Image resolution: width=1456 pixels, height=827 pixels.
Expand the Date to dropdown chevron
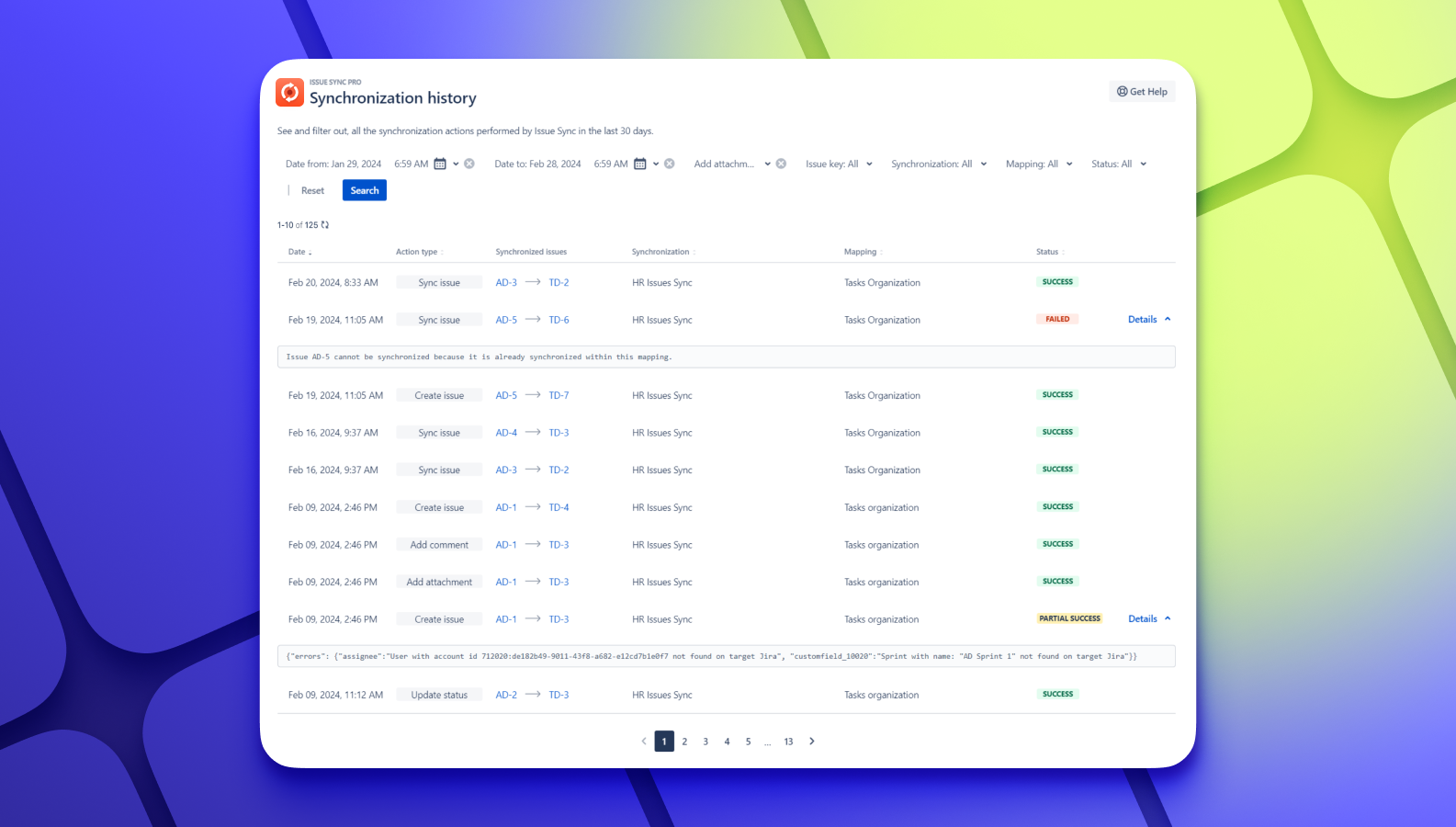[x=656, y=164]
